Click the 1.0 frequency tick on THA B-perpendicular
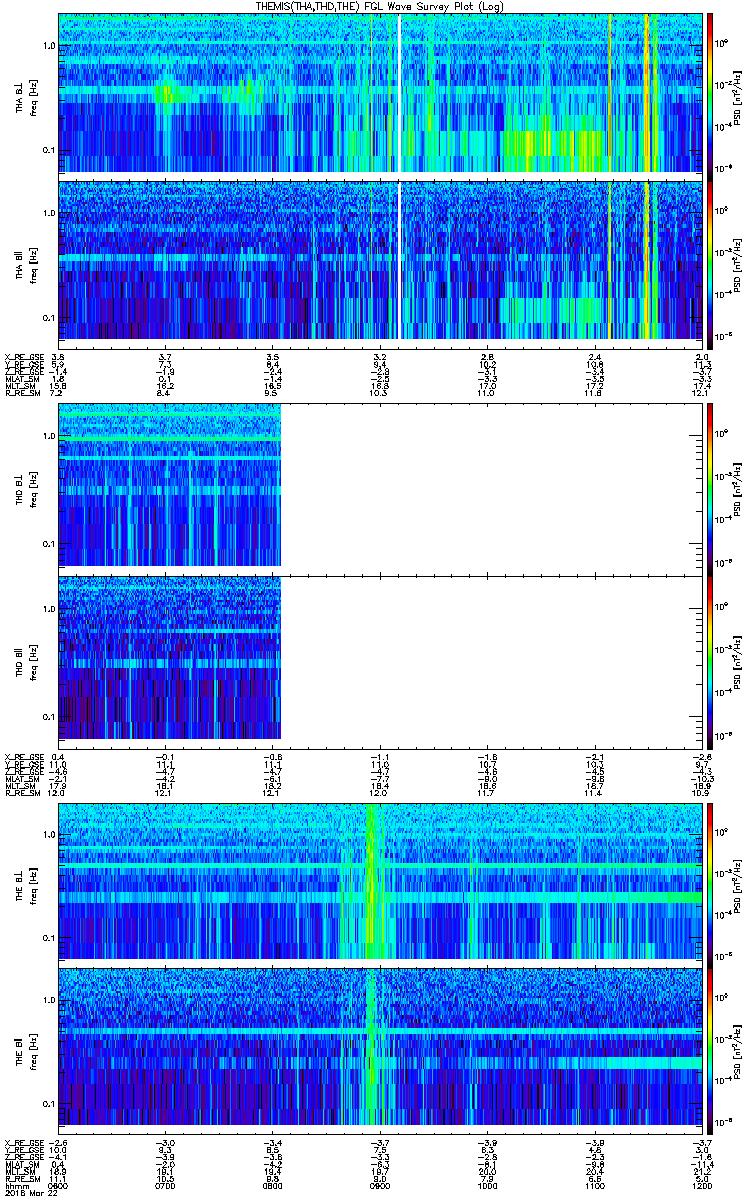 tap(48, 47)
